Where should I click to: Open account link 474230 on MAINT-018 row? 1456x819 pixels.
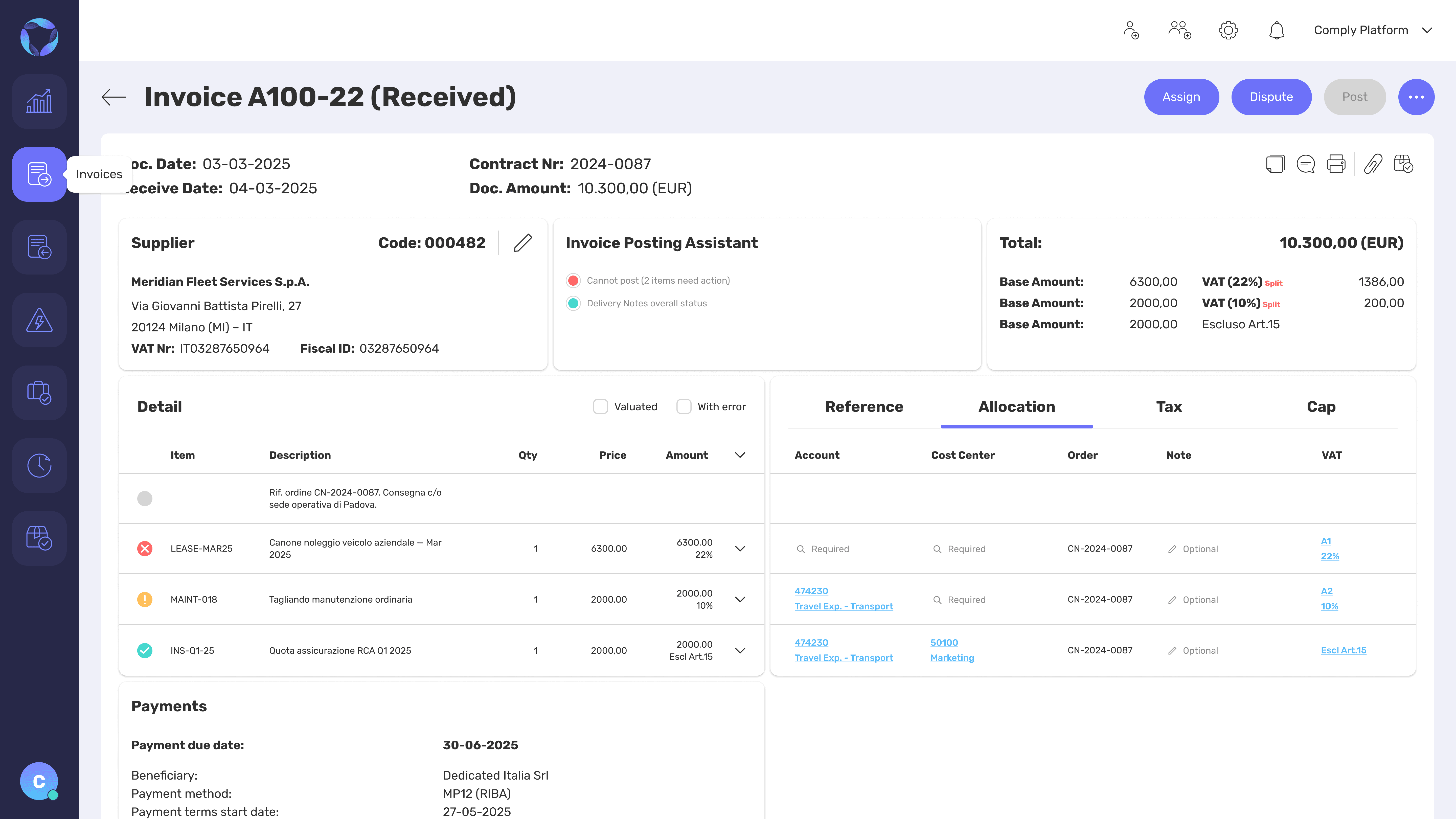[811, 591]
